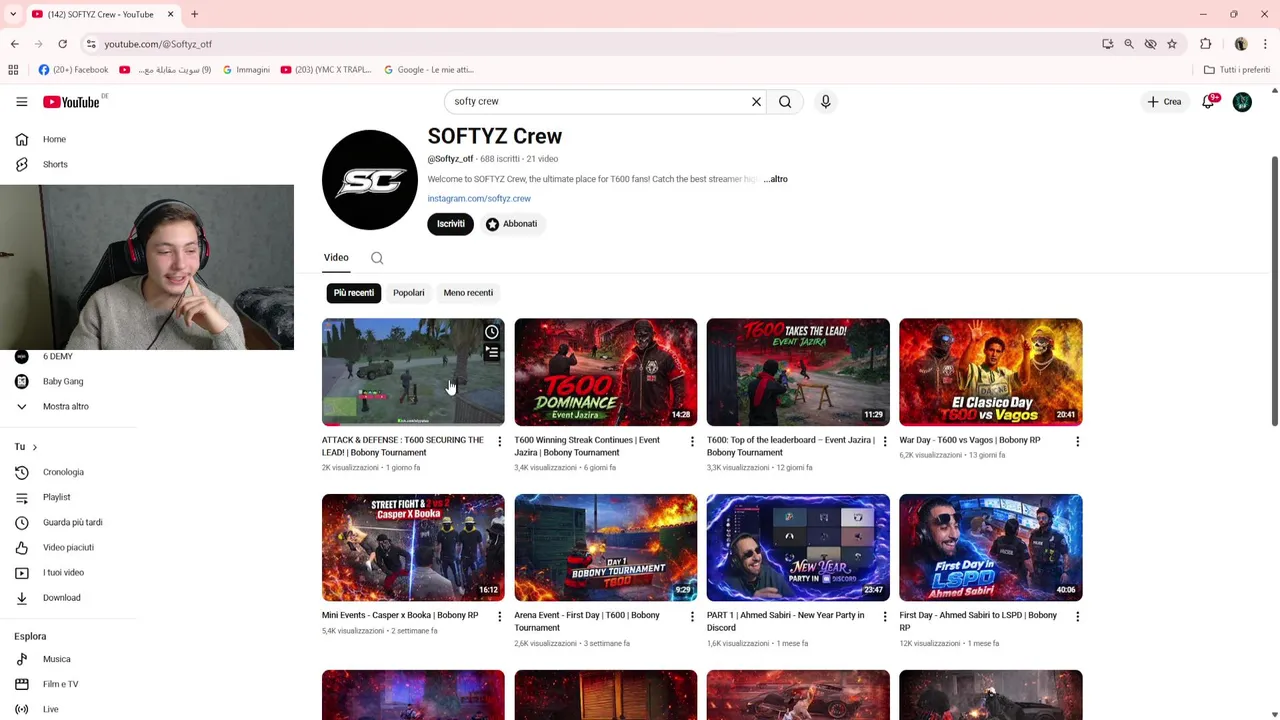Select the Popolari filter chip
Image resolution: width=1280 pixels, height=720 pixels.
[x=409, y=293]
